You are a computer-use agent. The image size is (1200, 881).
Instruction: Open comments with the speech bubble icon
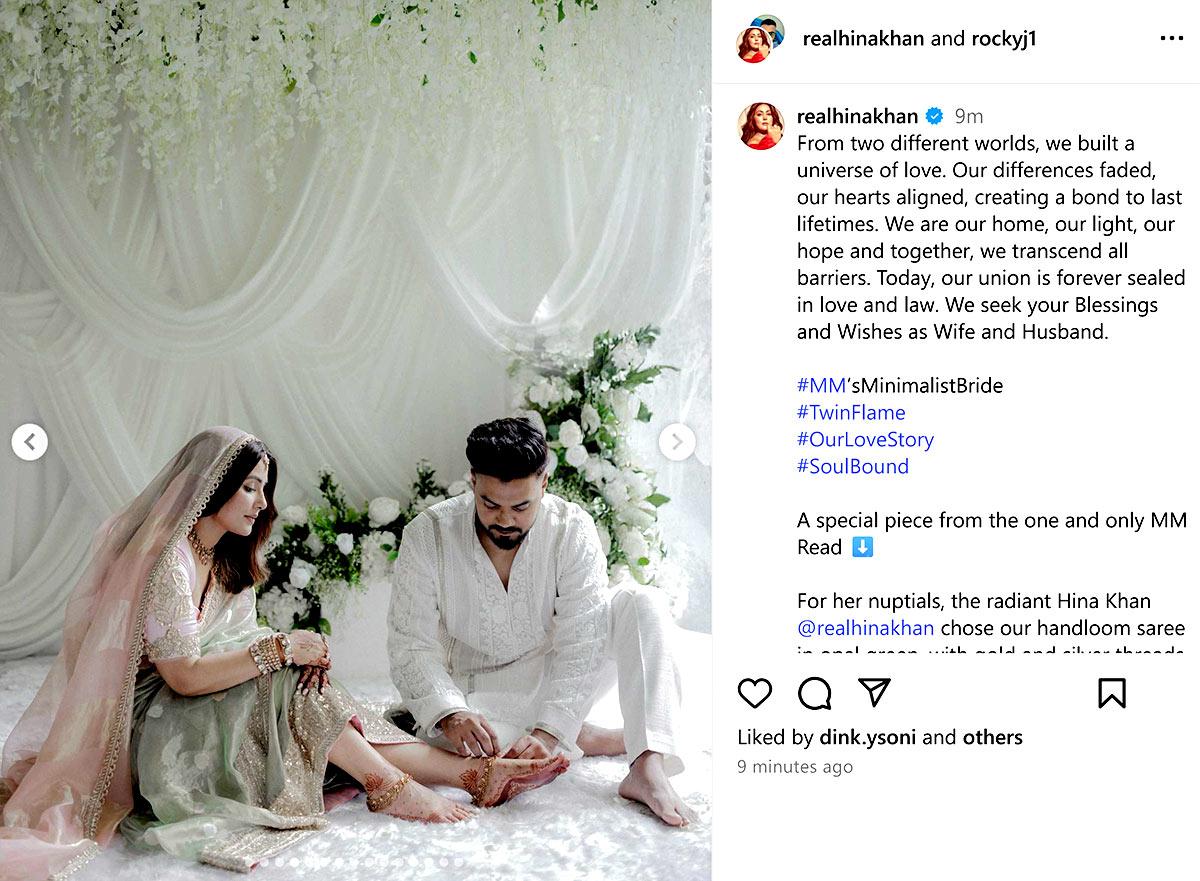[x=815, y=693]
